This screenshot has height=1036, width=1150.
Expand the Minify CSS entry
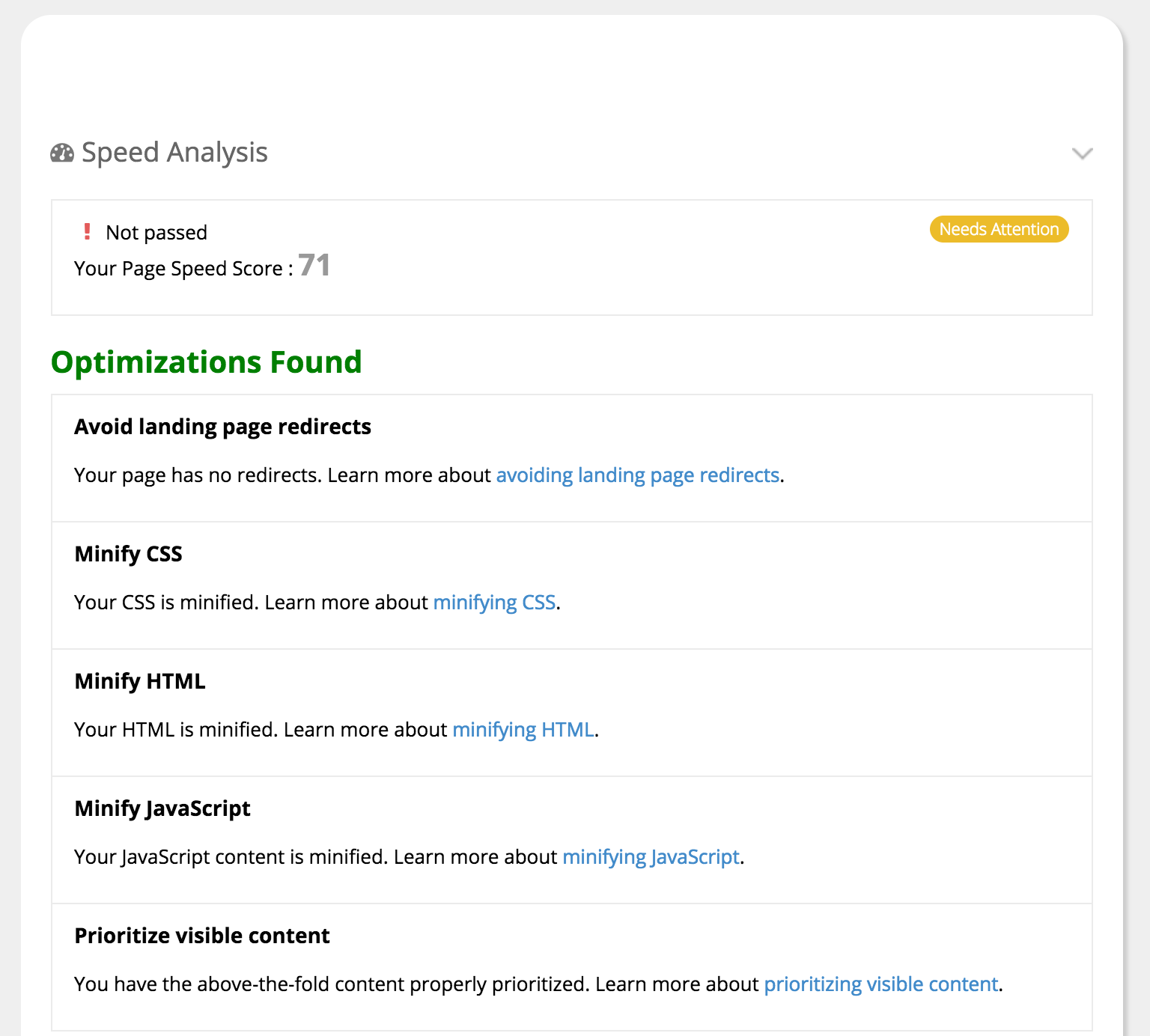[128, 554]
